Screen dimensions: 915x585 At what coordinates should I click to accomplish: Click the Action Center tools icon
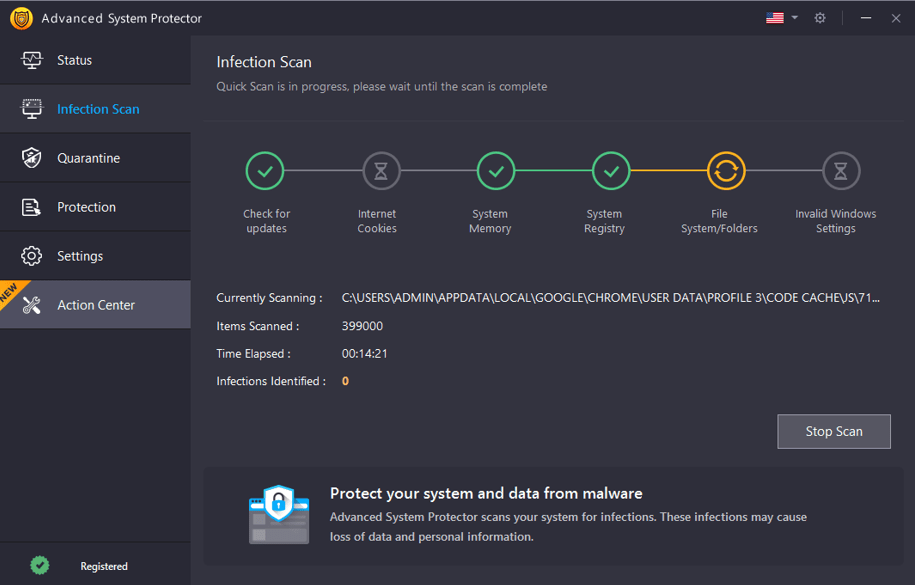(32, 305)
